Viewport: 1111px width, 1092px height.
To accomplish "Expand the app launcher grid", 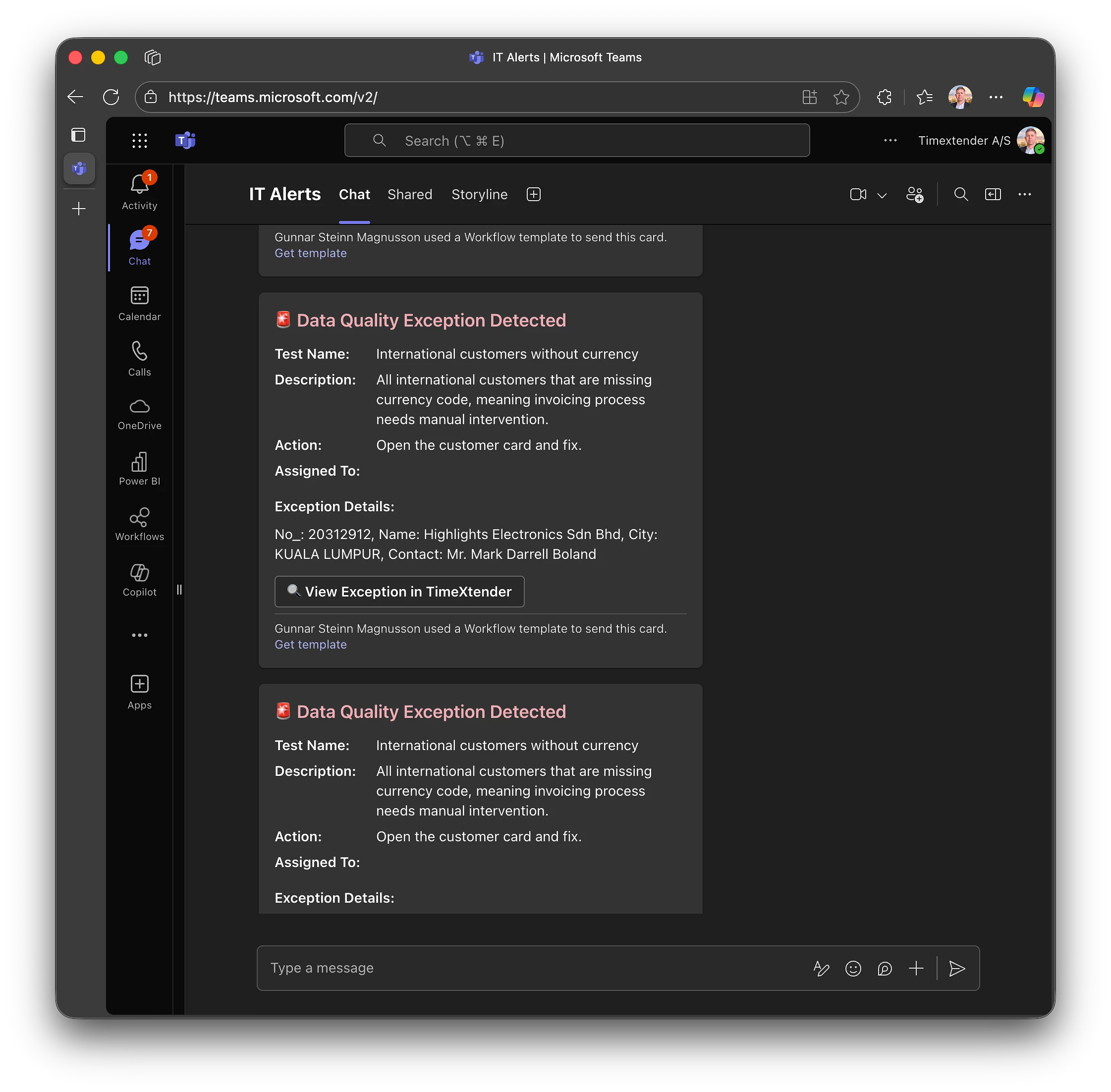I will (139, 141).
